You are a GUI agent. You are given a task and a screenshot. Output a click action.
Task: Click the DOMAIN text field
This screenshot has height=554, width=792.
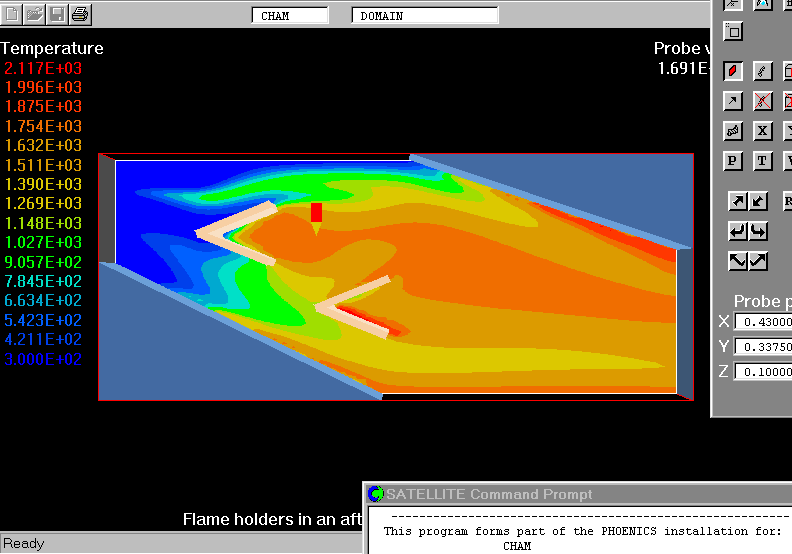pos(425,16)
